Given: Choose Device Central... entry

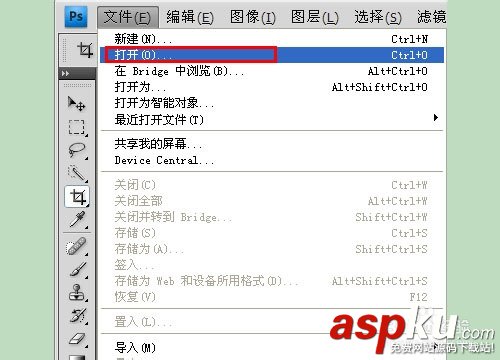Looking at the screenshot, I should tap(272, 160).
